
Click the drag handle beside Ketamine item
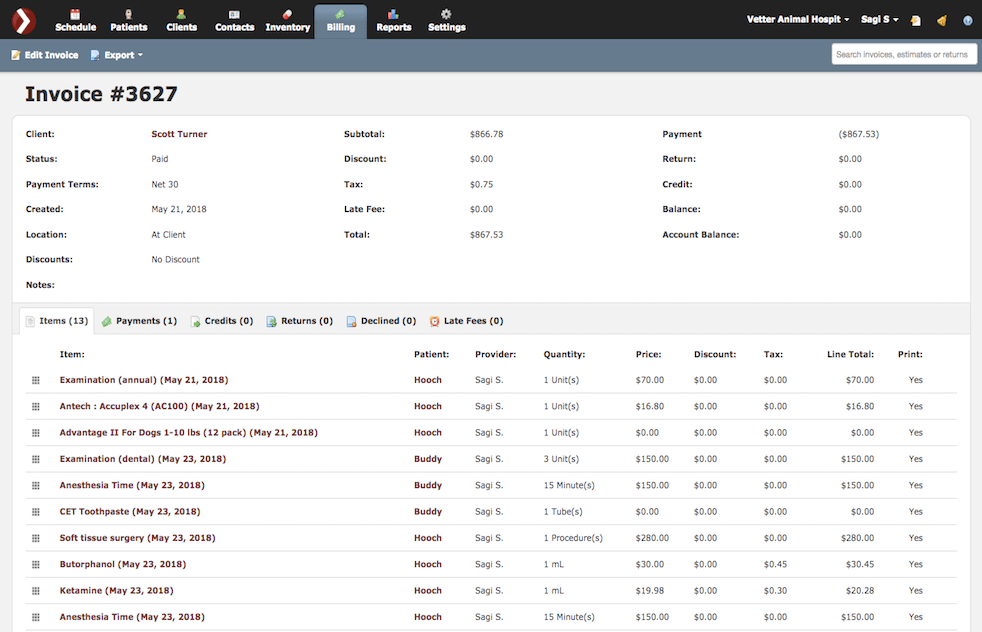pos(35,590)
